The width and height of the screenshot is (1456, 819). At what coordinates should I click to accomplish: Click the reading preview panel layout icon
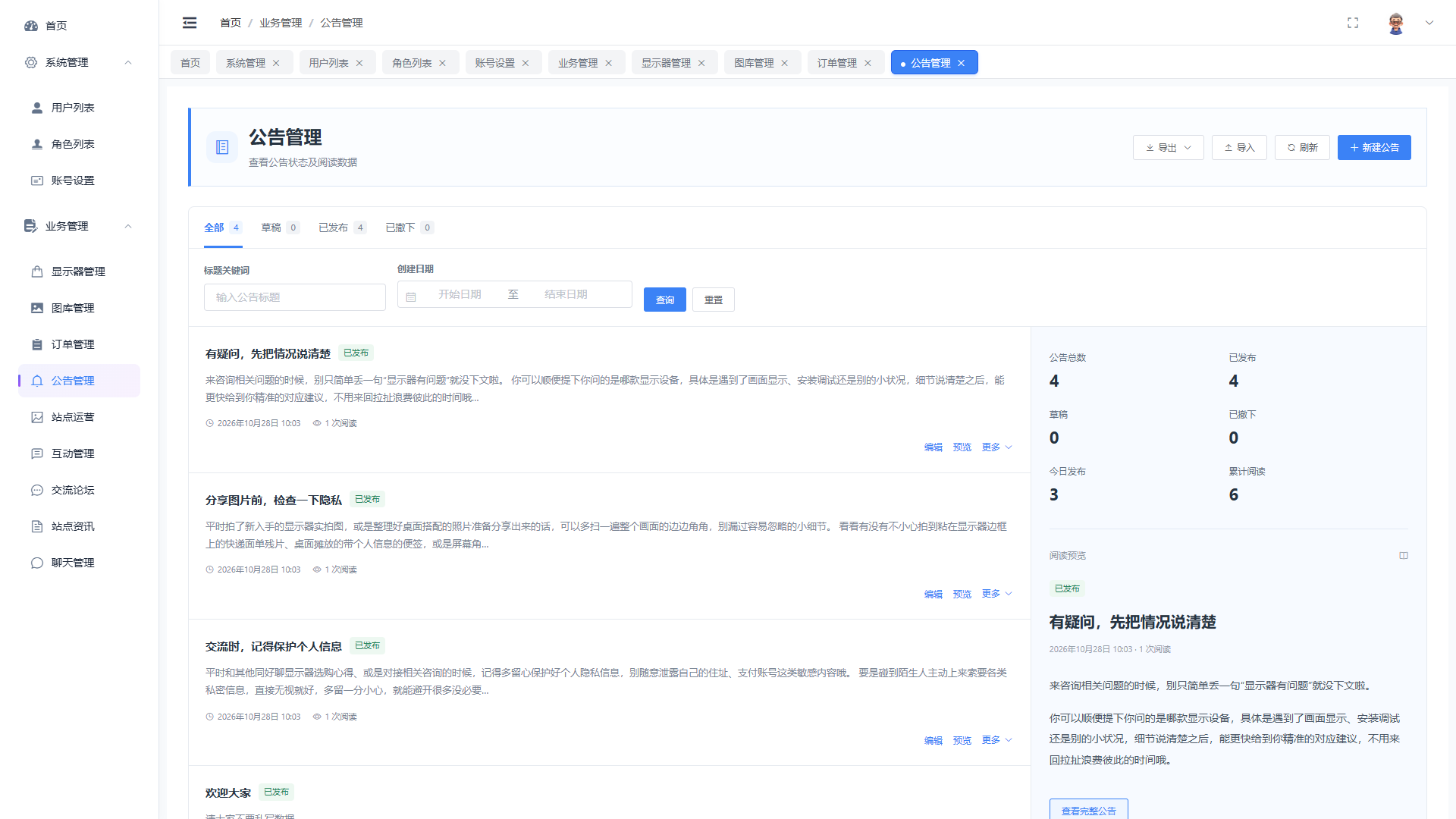click(1404, 556)
